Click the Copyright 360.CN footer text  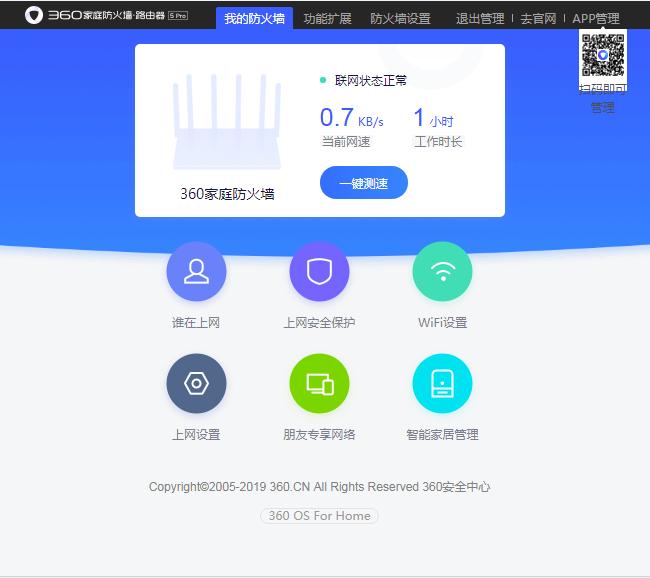click(x=319, y=487)
